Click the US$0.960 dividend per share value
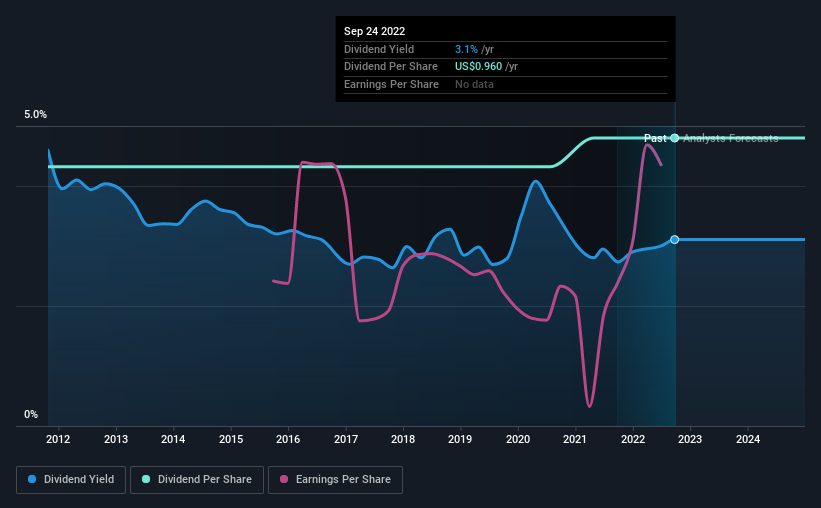 [479, 67]
